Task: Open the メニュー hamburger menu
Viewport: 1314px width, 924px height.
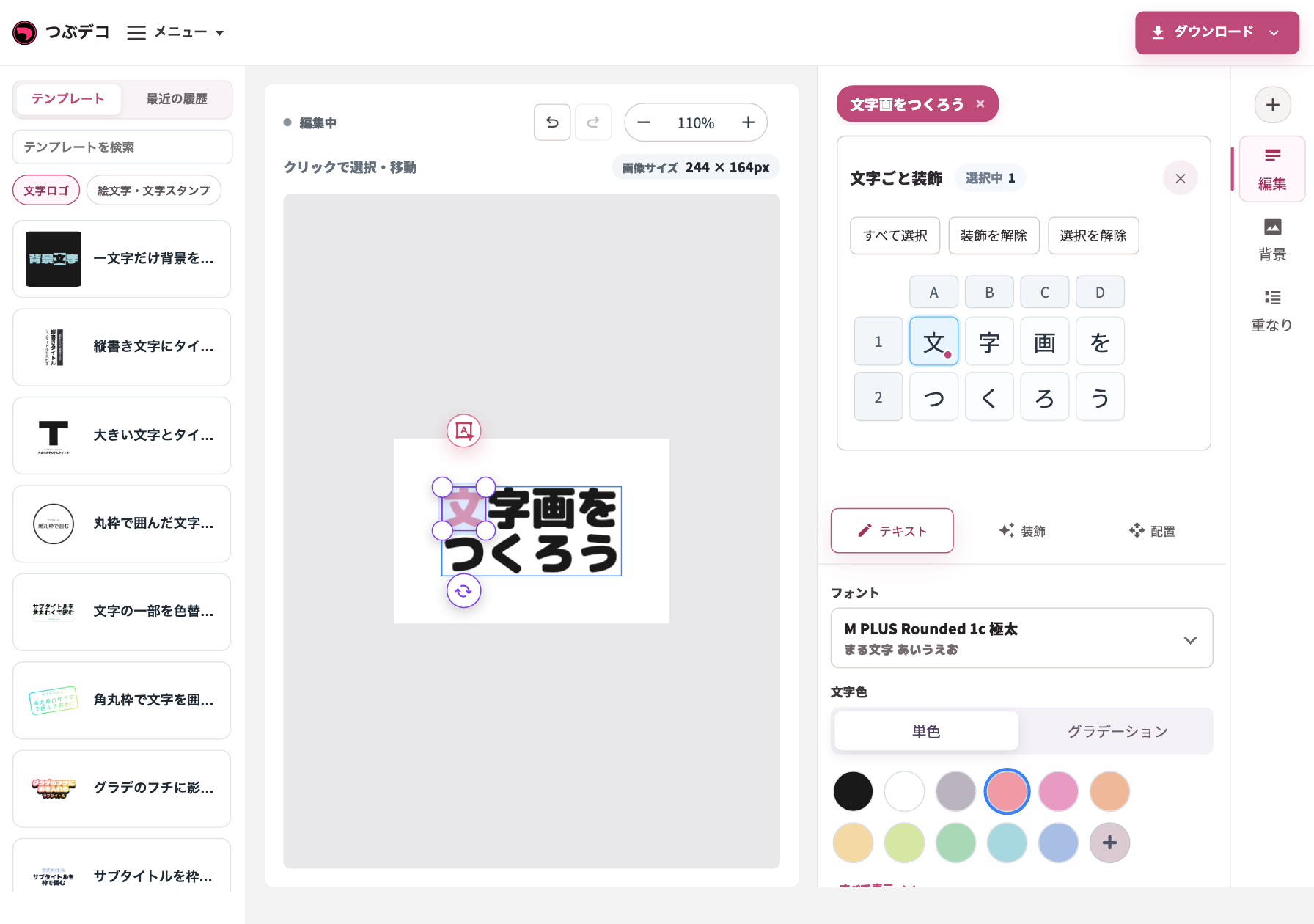Action: [175, 32]
